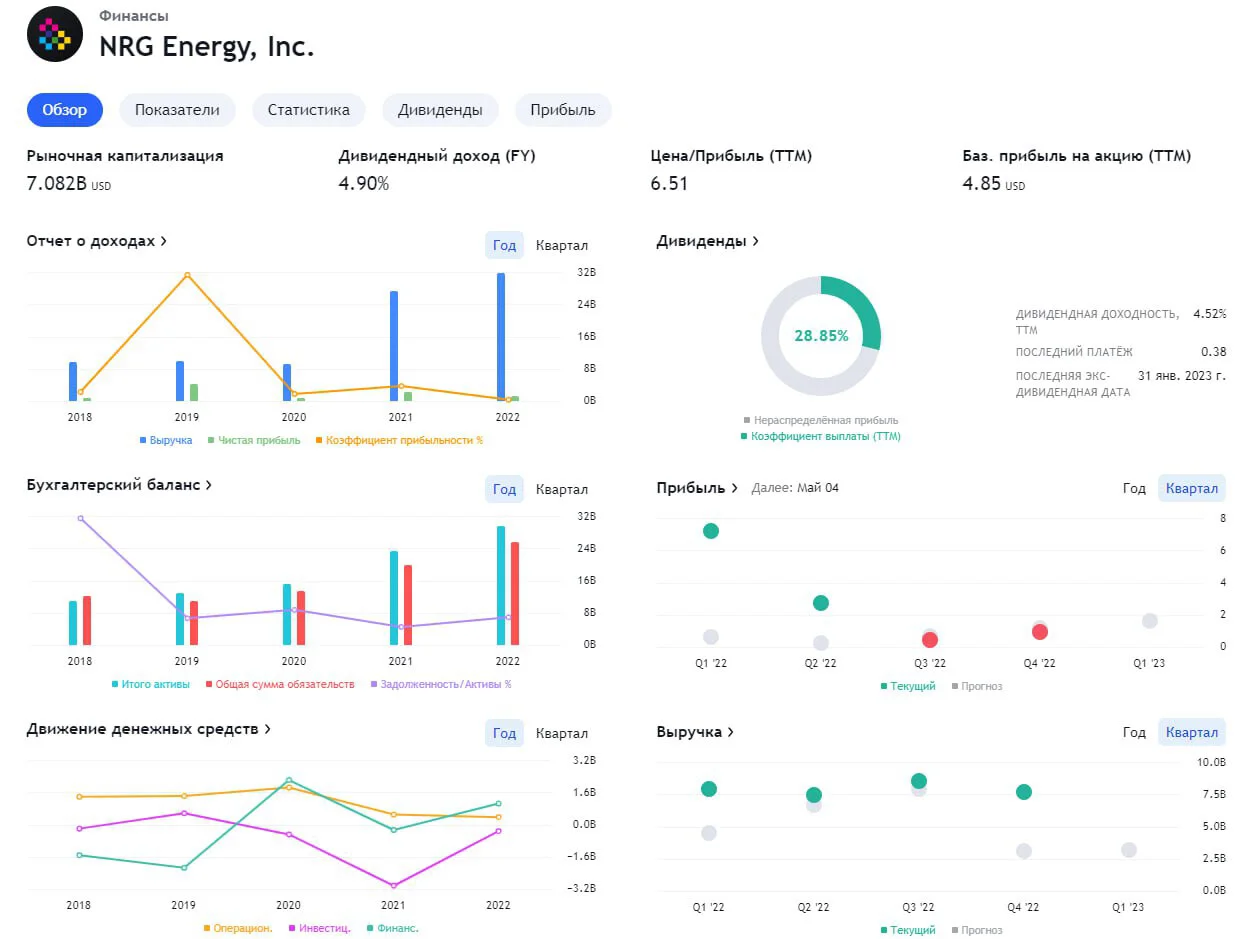The image size is (1235, 939).
Task: Open the Прибыль chart section heading
Action: 697,488
